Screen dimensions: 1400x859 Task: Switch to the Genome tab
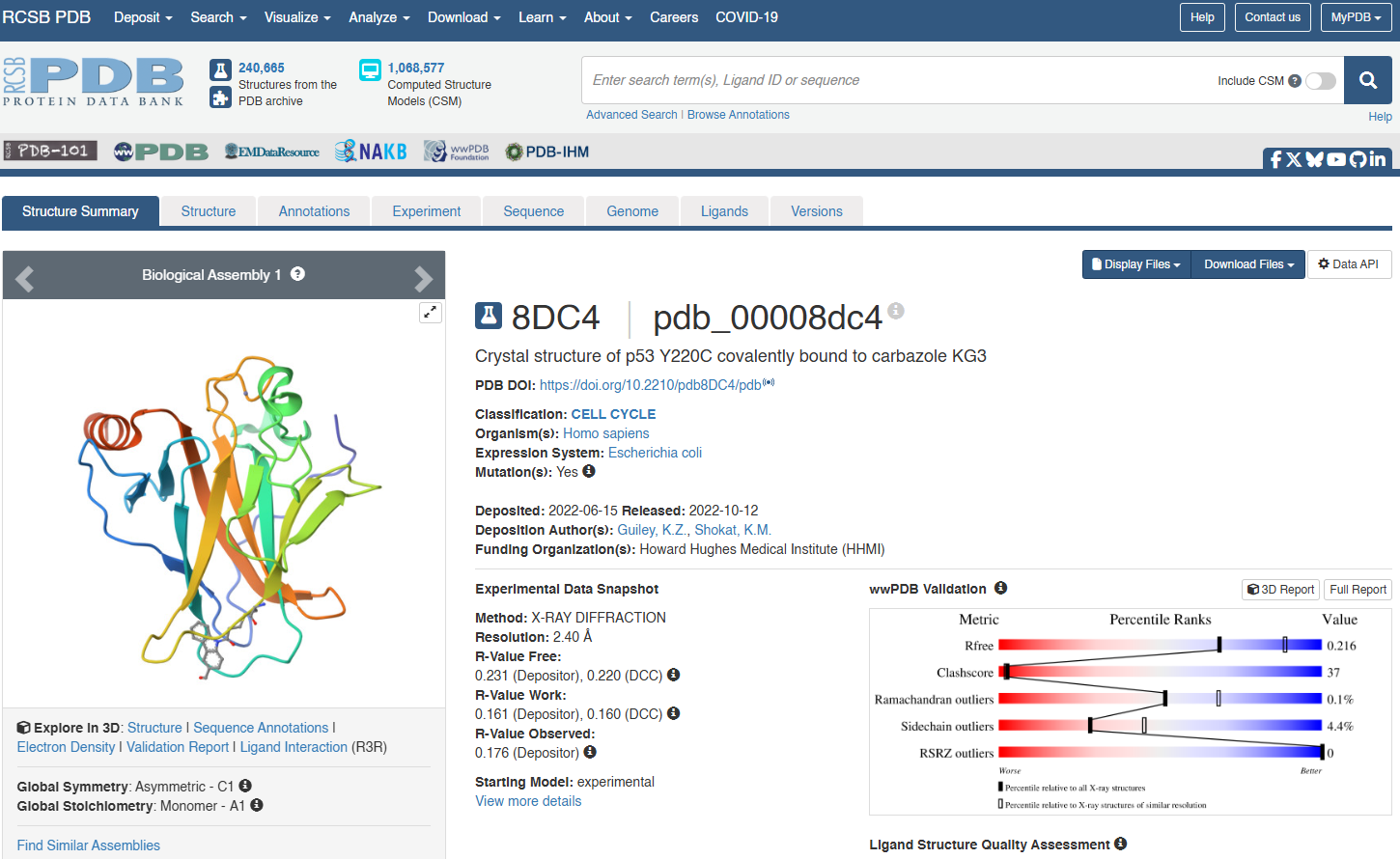[632, 211]
